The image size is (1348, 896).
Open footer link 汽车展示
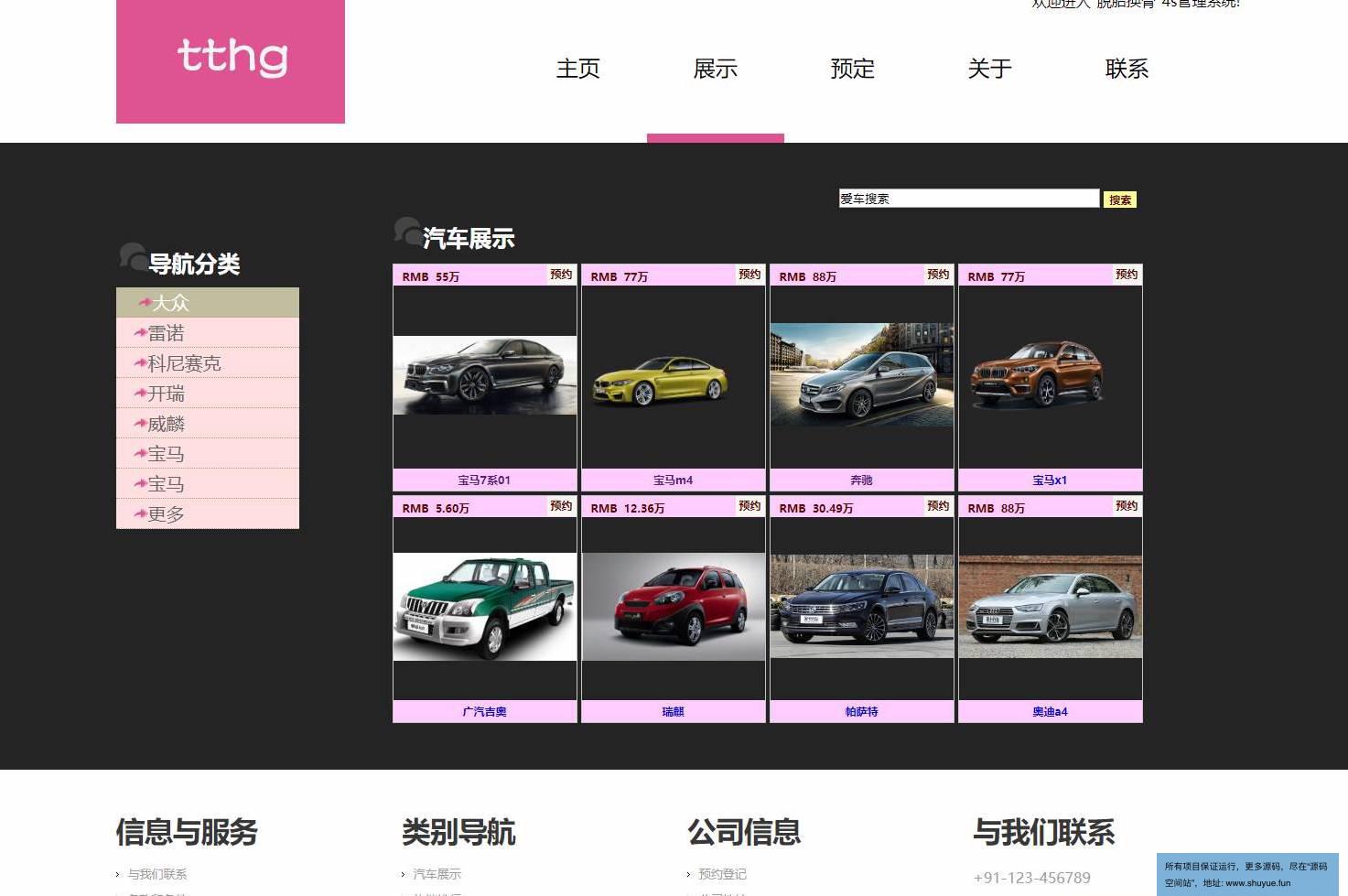click(437, 874)
